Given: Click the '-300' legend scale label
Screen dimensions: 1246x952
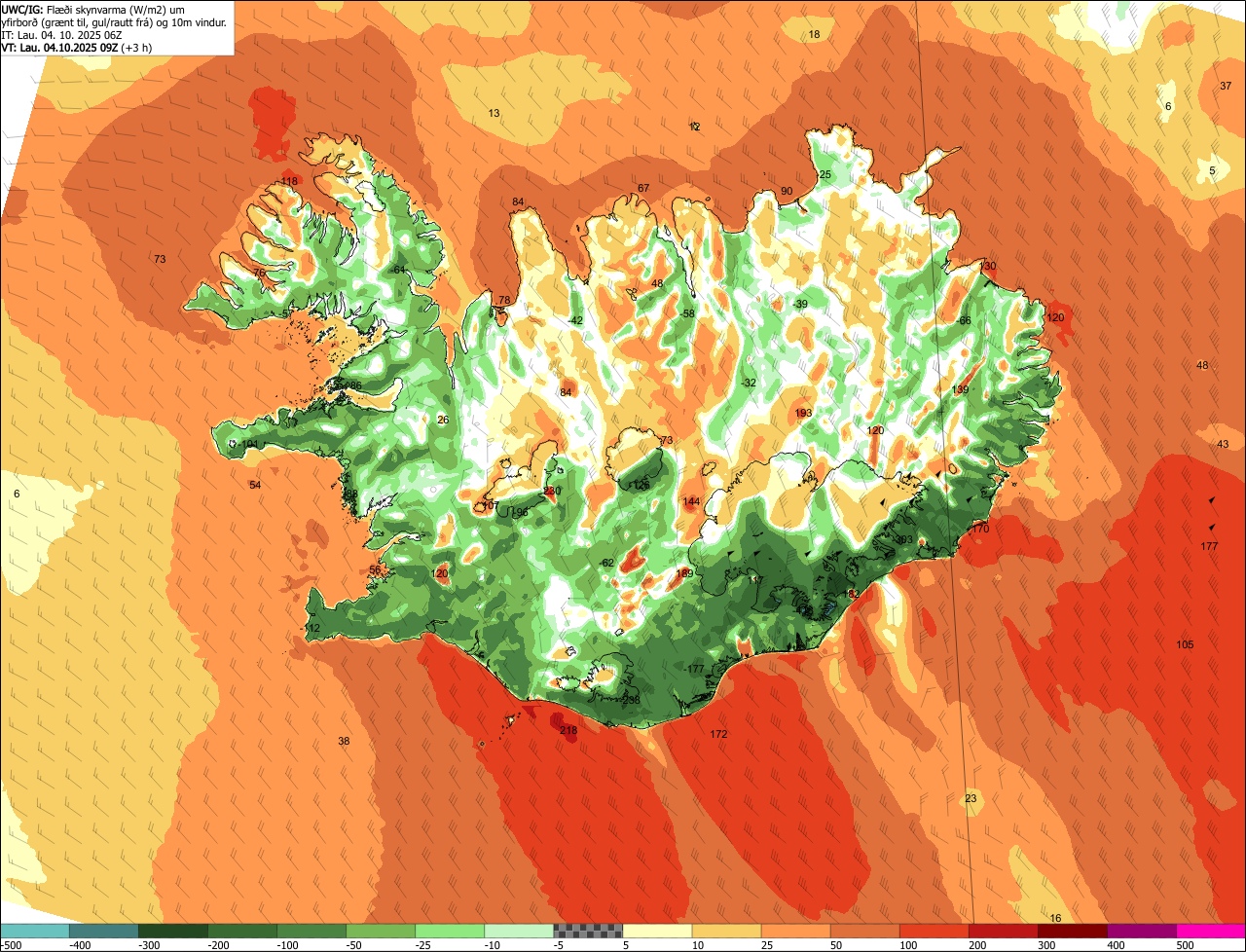Looking at the screenshot, I should click(149, 945).
